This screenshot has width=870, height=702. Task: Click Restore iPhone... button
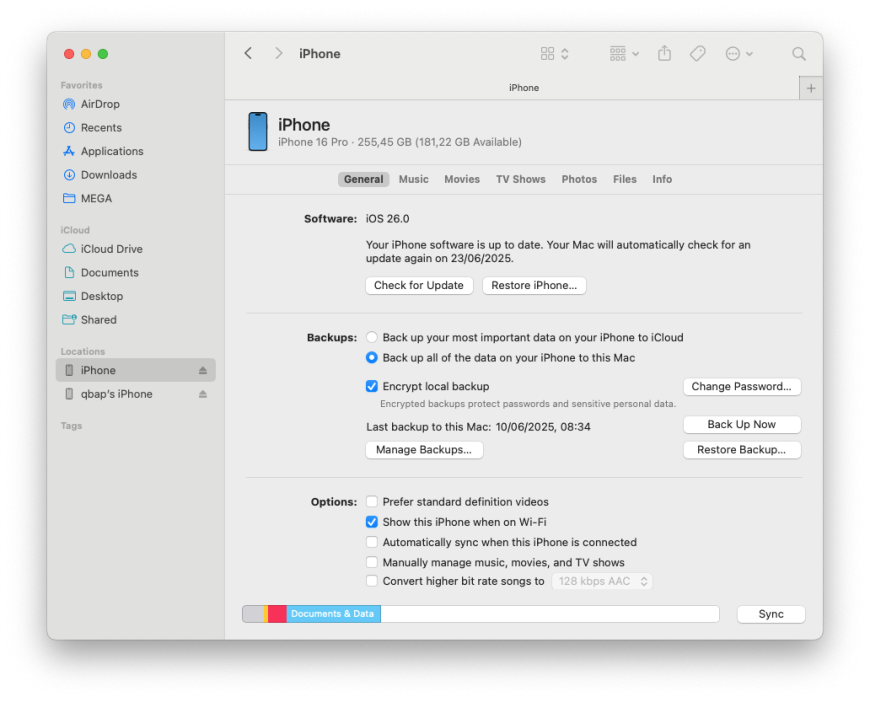click(534, 285)
